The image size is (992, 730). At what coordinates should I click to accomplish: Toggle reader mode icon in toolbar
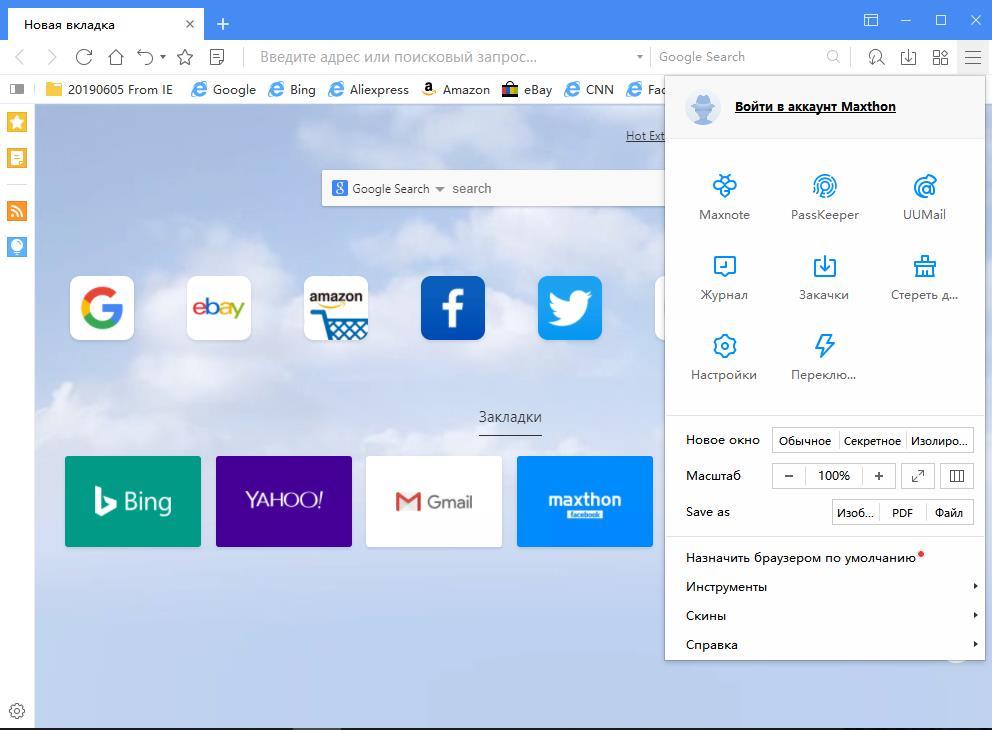click(217, 57)
